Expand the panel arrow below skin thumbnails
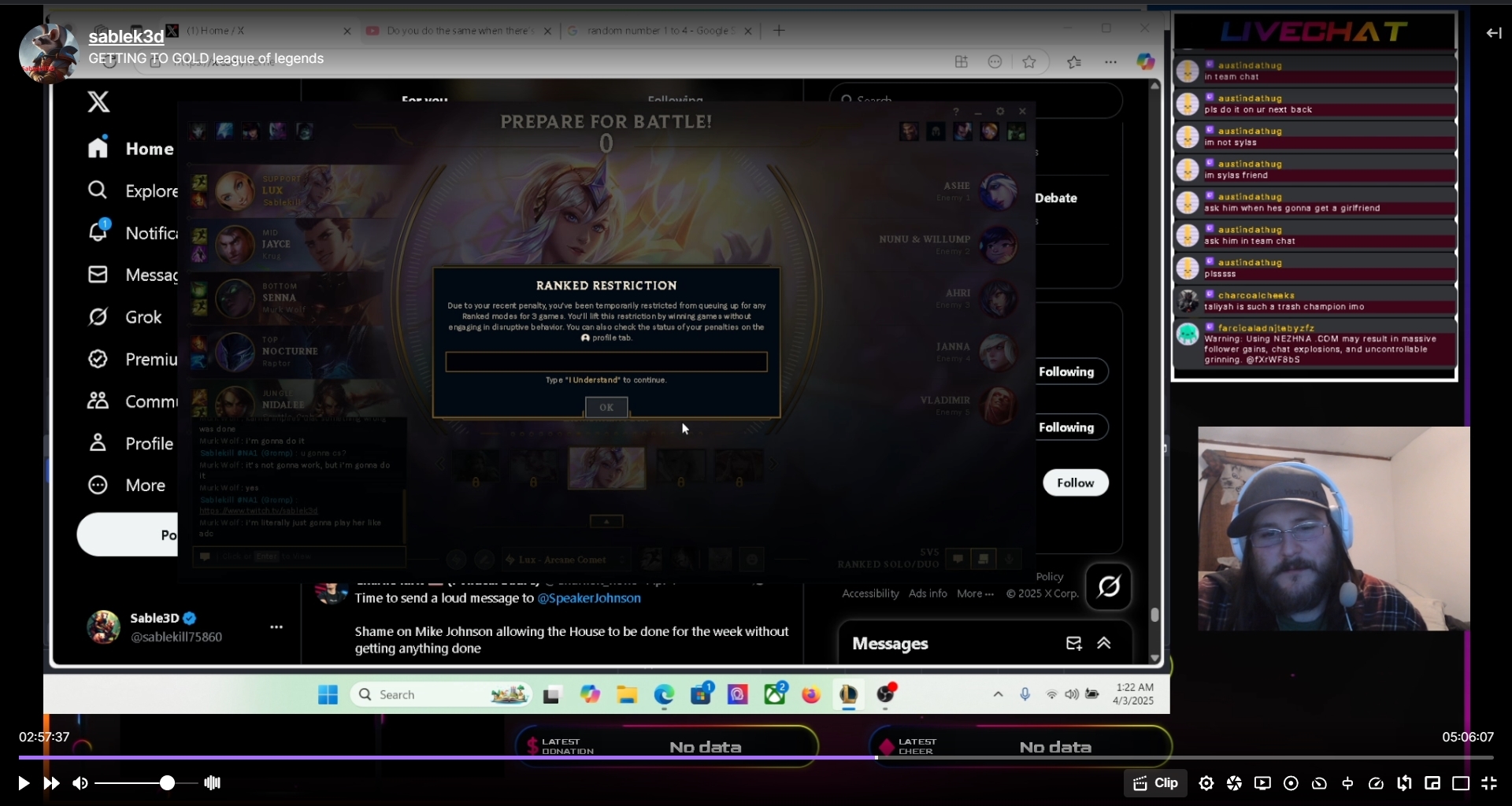 [x=606, y=521]
